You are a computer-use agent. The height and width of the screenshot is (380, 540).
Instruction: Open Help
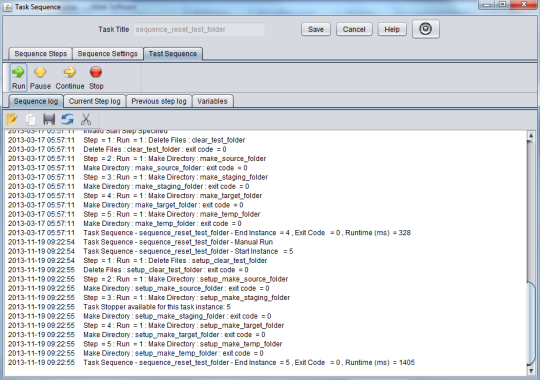coord(392,29)
